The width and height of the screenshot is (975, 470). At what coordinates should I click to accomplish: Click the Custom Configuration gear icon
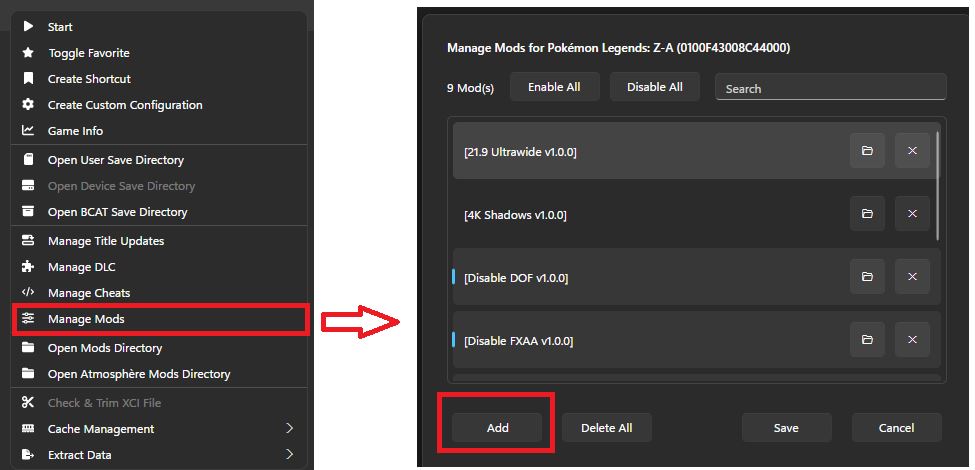(x=28, y=104)
